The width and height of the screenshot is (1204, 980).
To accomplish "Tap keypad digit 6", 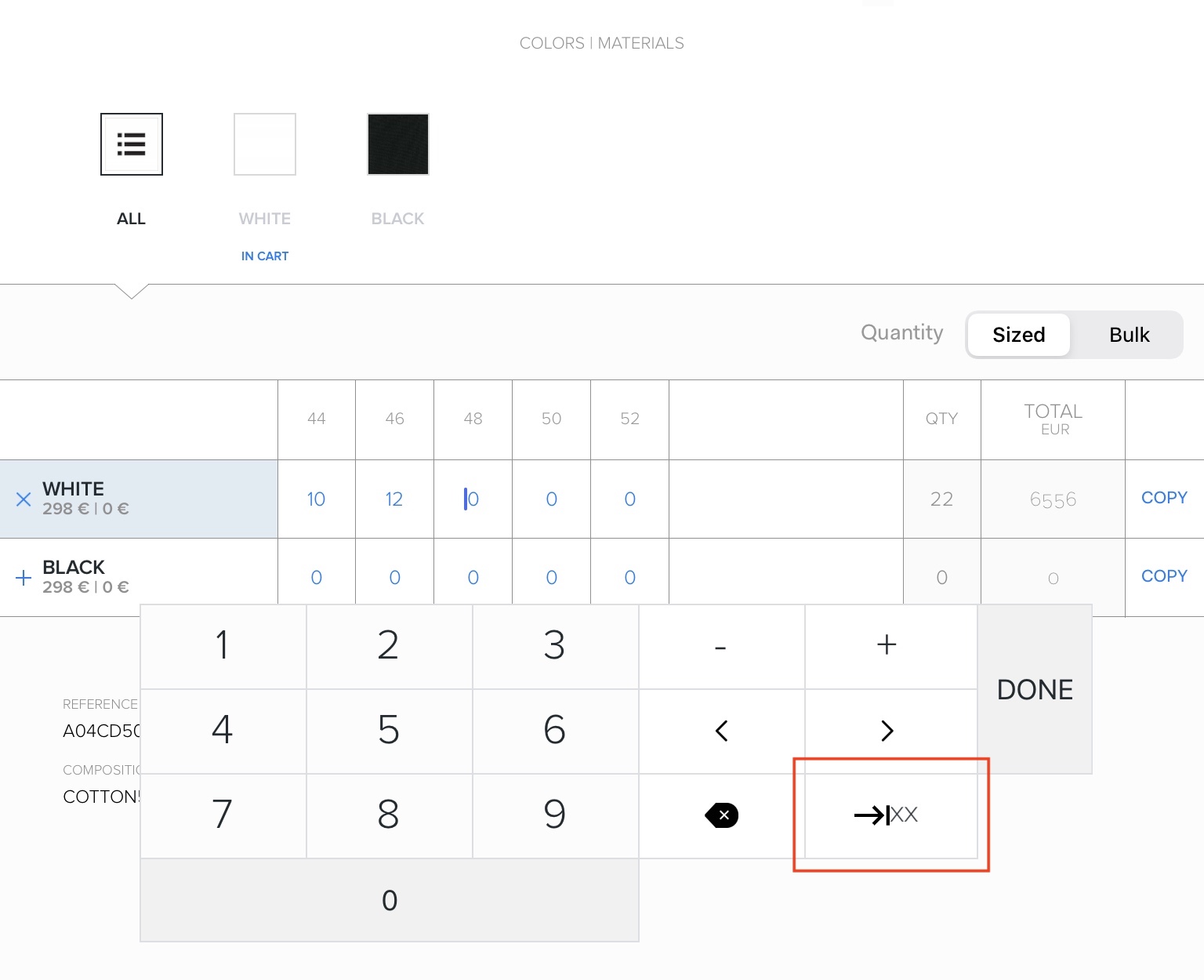I will pyautogui.click(x=555, y=731).
